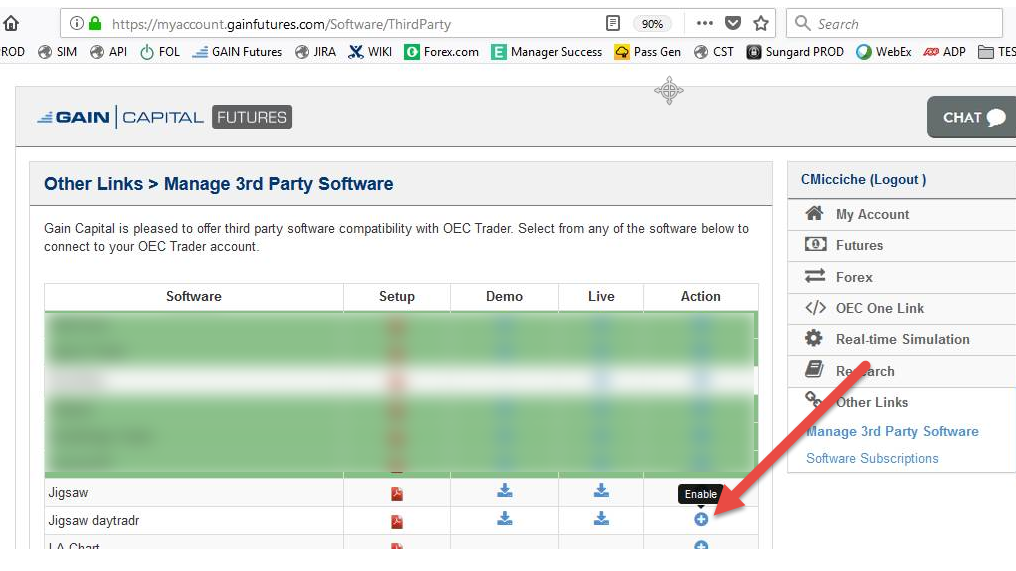1016x571 pixels.
Task: Open Pass Gen bookmark
Action: pos(647,52)
